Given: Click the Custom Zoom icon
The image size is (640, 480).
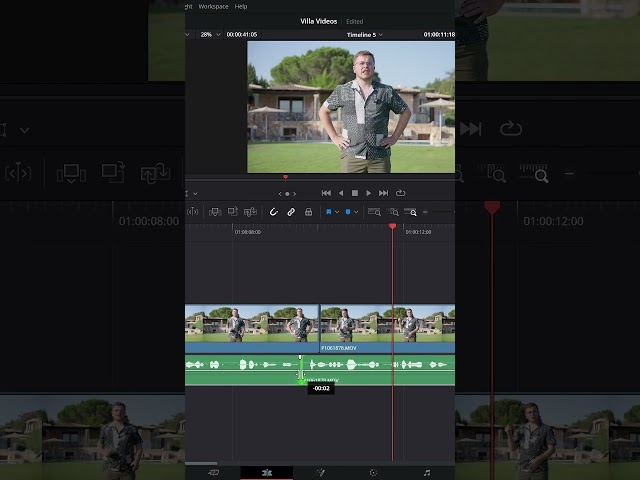Looking at the screenshot, I should tap(410, 212).
